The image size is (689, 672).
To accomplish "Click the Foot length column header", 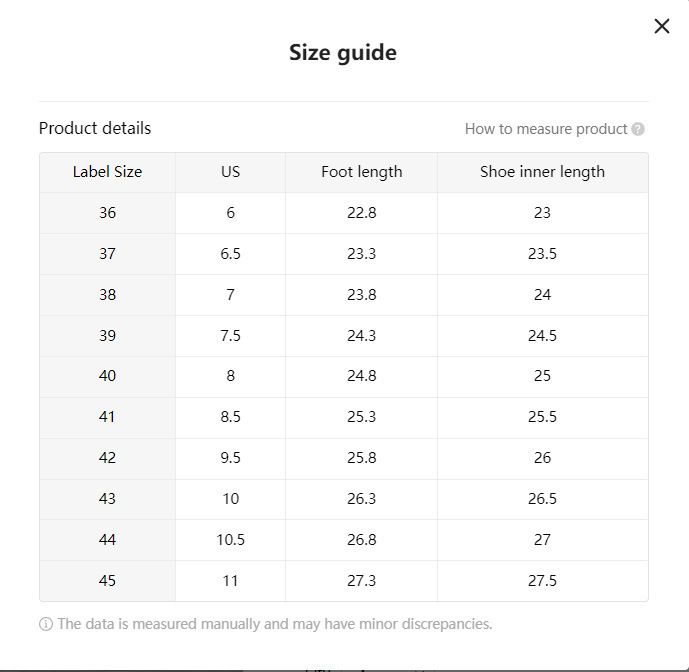I will 361,172.
